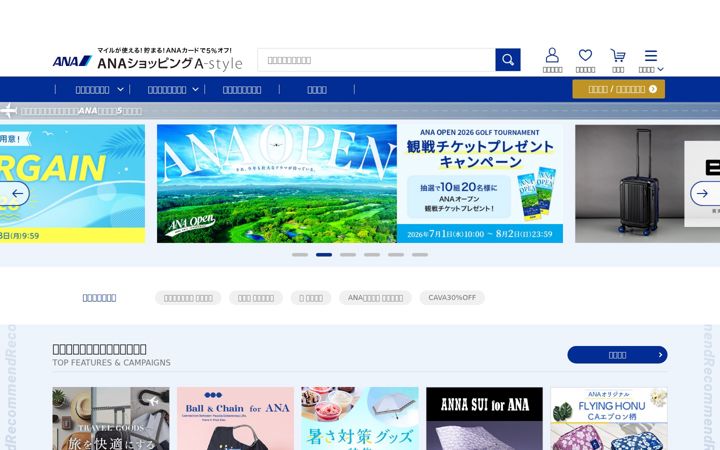Focus the product search input field

pyautogui.click(x=376, y=60)
